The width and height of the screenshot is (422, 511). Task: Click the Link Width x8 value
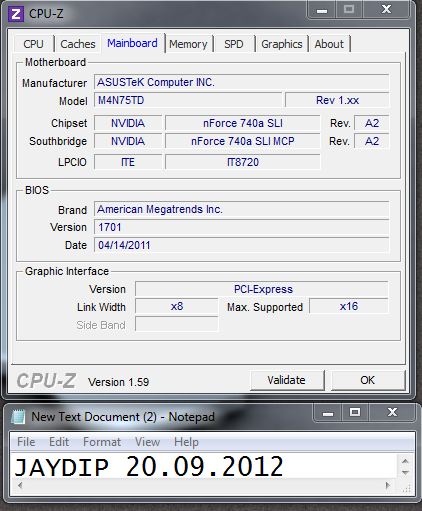coord(177,306)
